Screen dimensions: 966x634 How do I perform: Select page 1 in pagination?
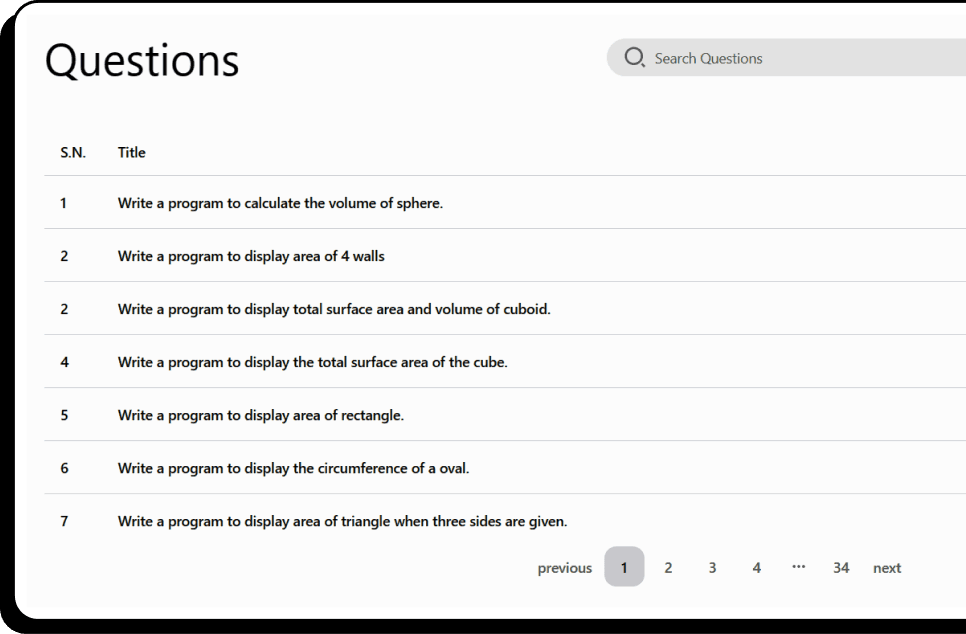624,566
